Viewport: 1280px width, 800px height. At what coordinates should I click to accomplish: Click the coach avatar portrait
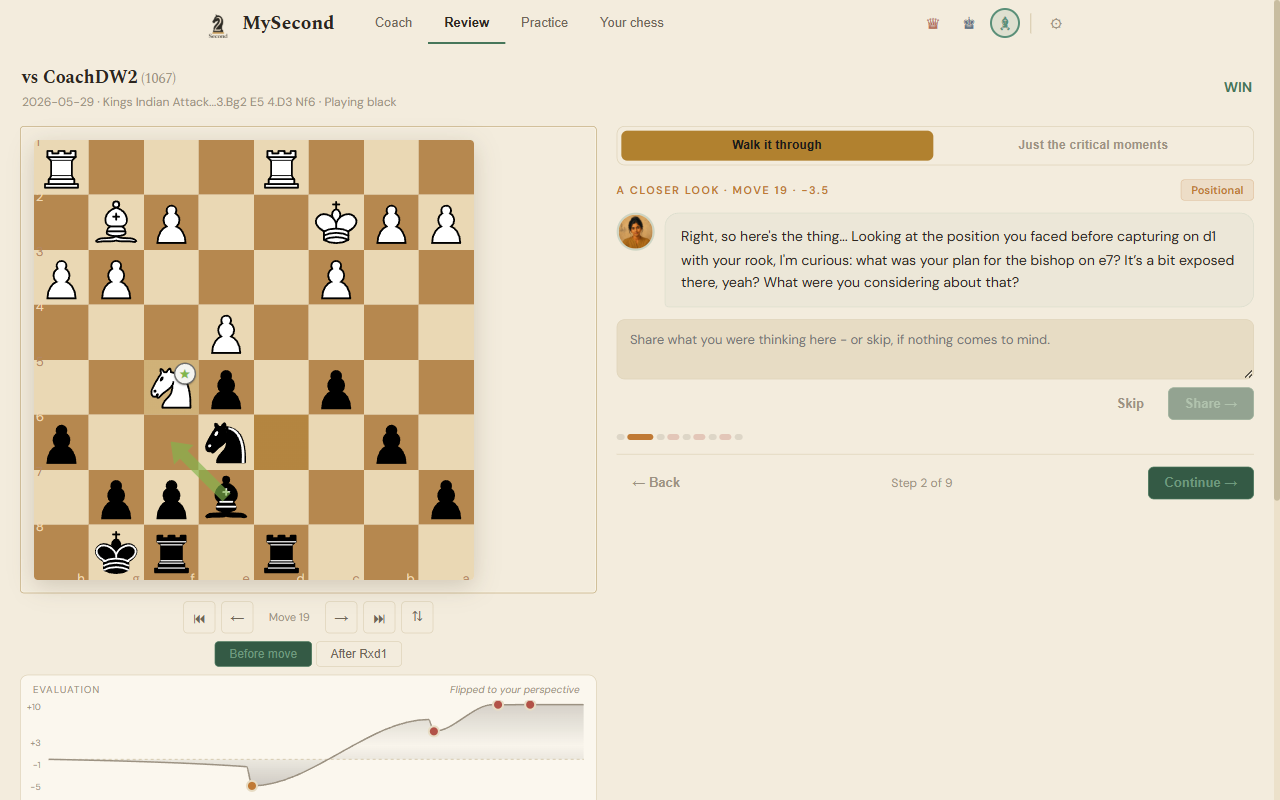click(636, 232)
